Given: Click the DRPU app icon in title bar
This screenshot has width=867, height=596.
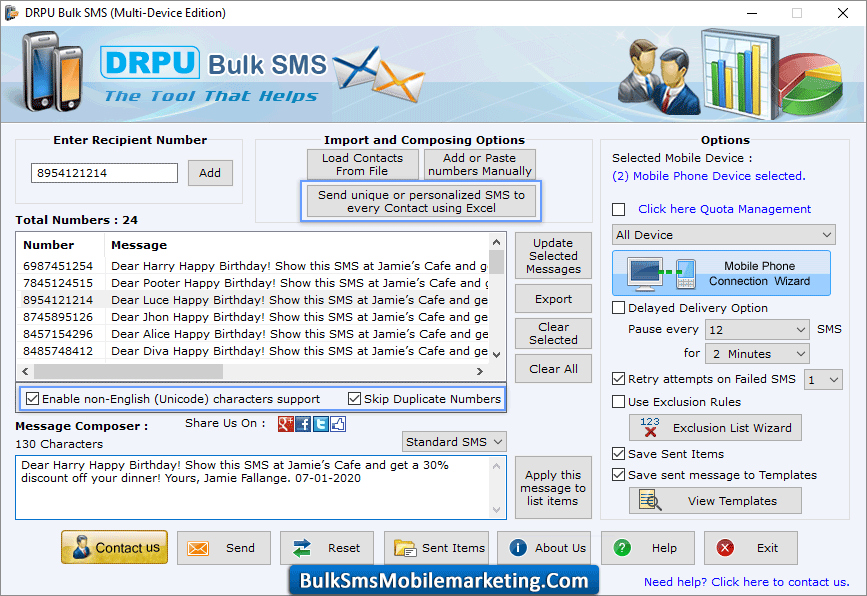Looking at the screenshot, I should click(x=12, y=13).
